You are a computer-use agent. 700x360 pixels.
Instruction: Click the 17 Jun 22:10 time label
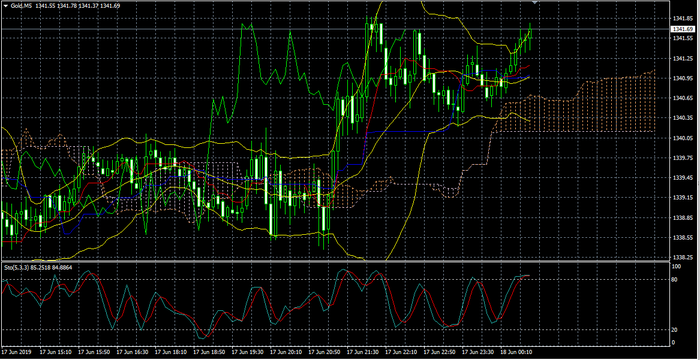(400, 351)
